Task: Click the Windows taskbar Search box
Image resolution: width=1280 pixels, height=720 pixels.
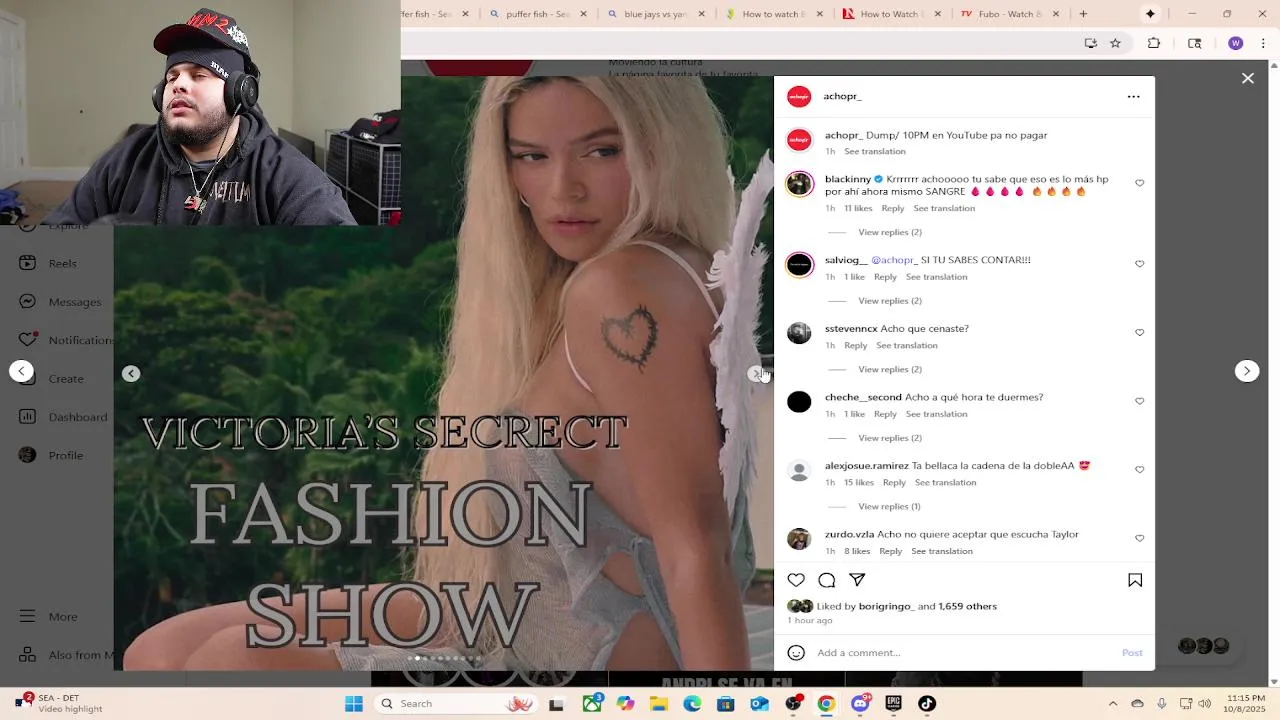Action: 455,704
